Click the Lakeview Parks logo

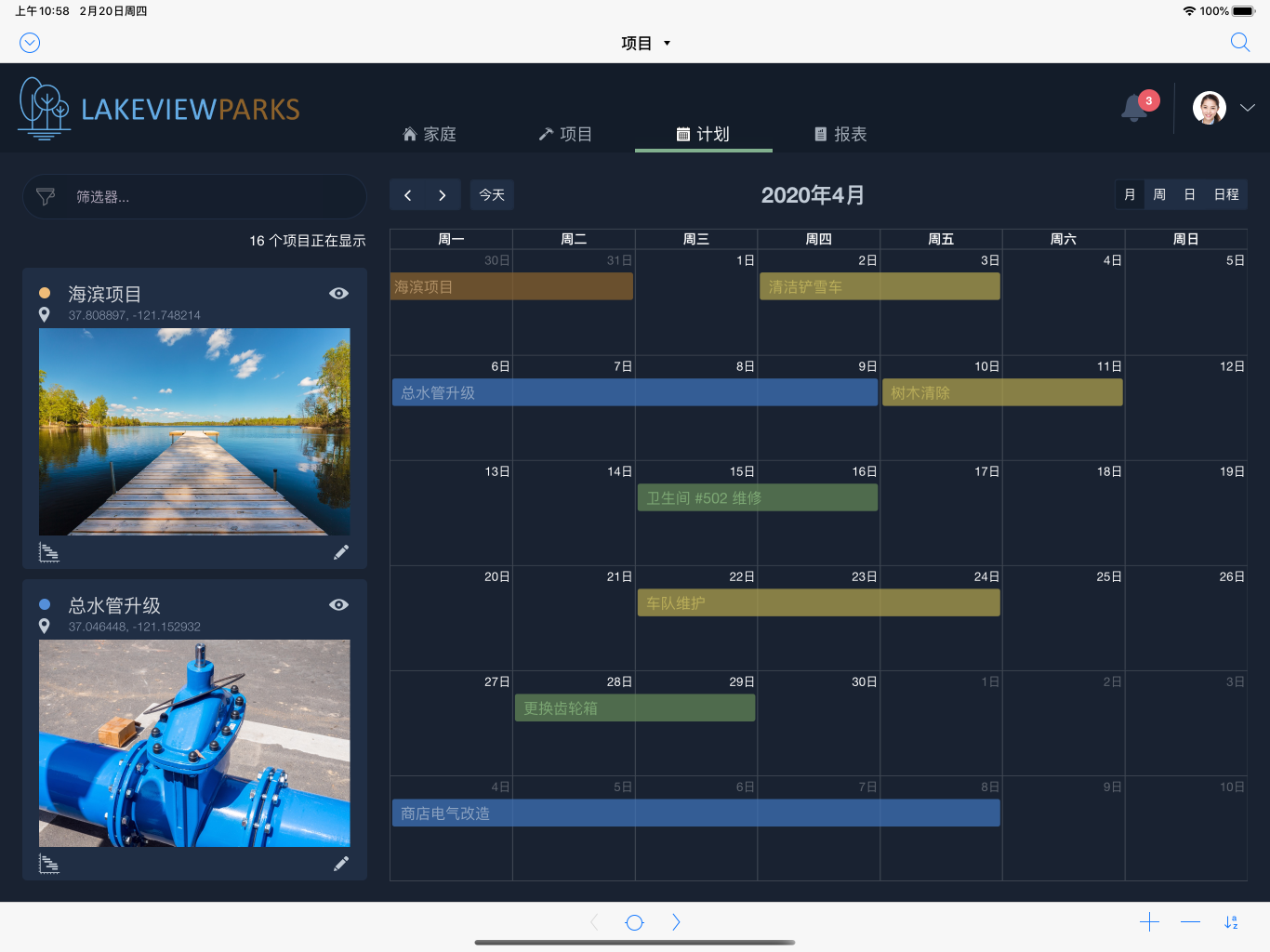[x=159, y=109]
